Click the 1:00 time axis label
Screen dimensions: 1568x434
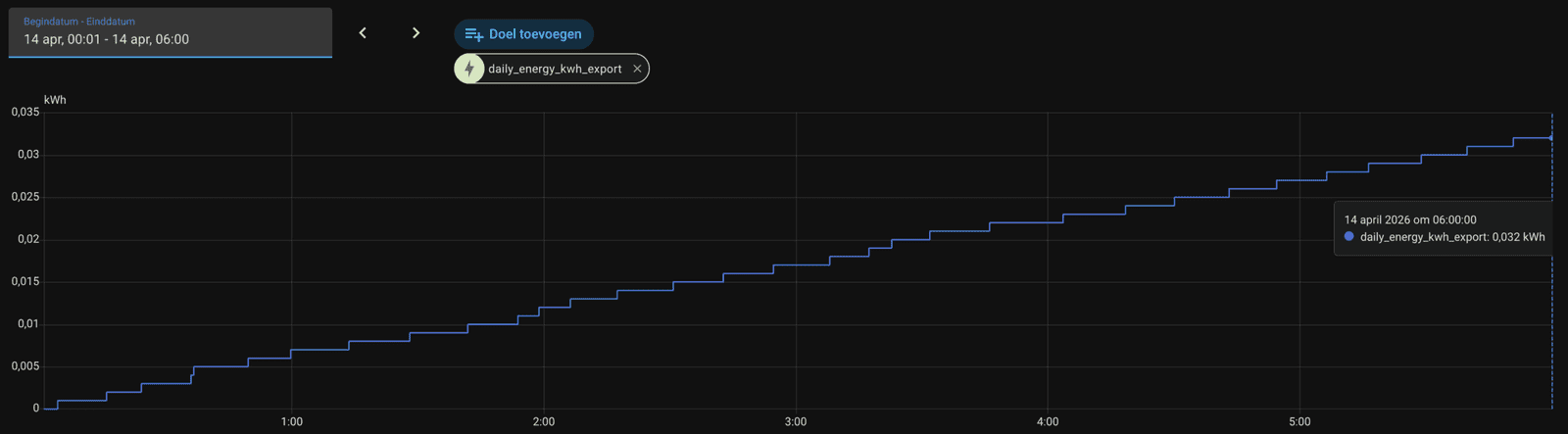tap(292, 421)
